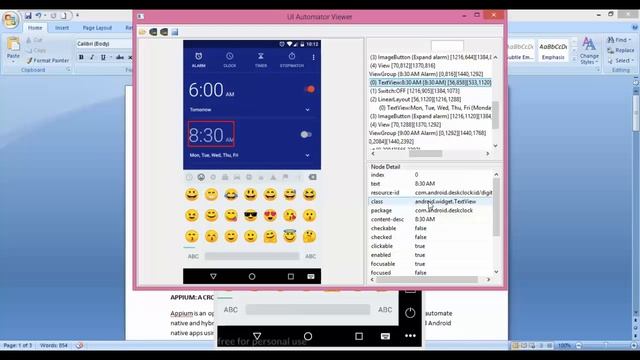Viewport: 640px width, 360px height.
Task: Tap the Android back triangle in viewer screenshot
Action: click(213, 276)
